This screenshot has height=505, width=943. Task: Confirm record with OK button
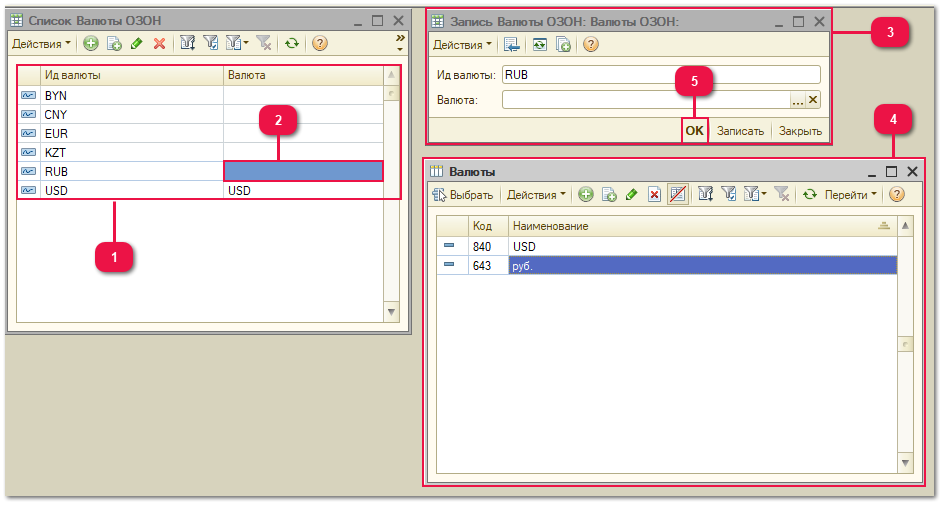tap(695, 131)
